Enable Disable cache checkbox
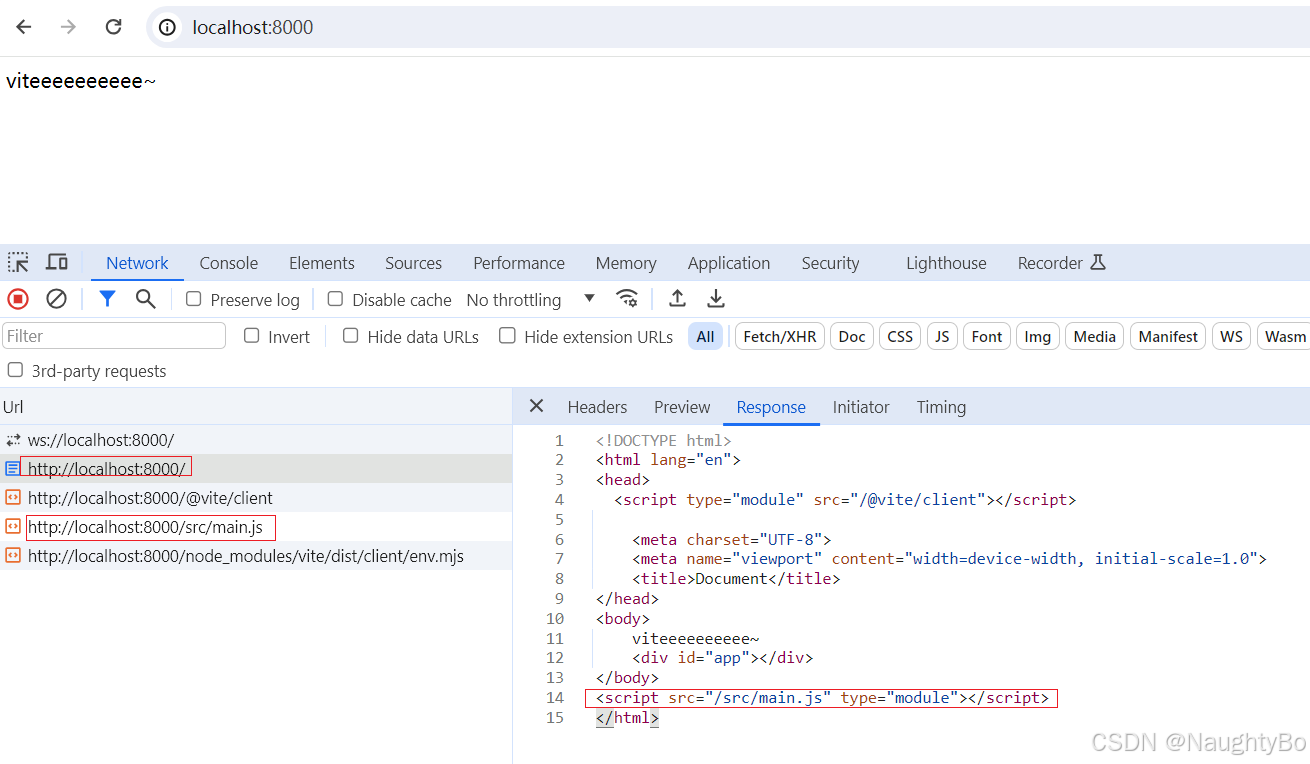Image resolution: width=1310 pixels, height=764 pixels. point(336,299)
